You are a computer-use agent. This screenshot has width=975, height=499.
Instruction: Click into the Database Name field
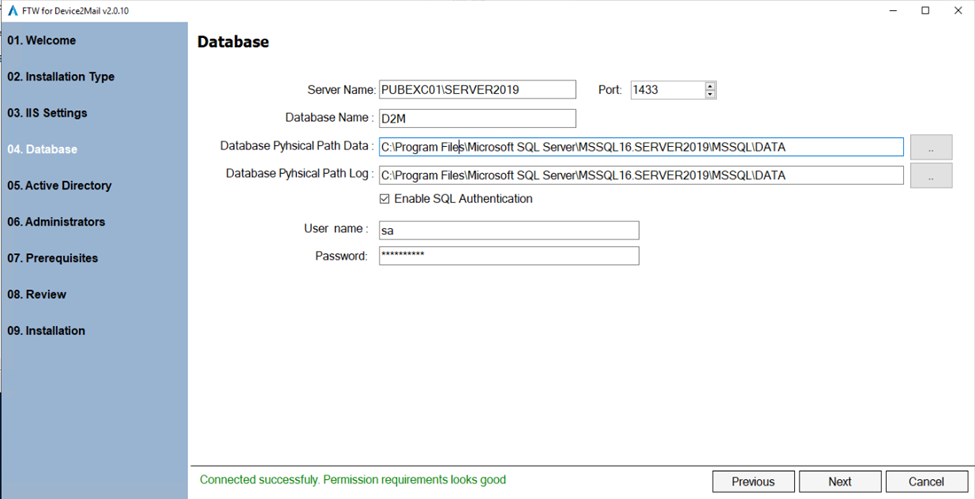point(477,119)
